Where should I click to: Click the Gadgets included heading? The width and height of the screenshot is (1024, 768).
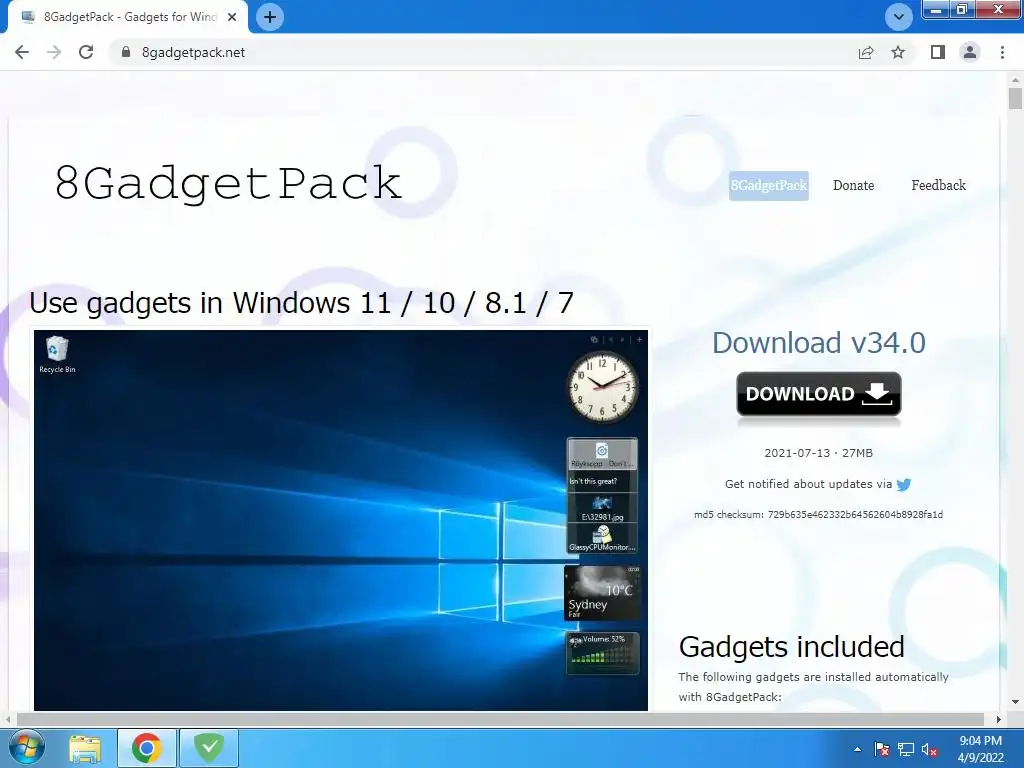[792, 647]
